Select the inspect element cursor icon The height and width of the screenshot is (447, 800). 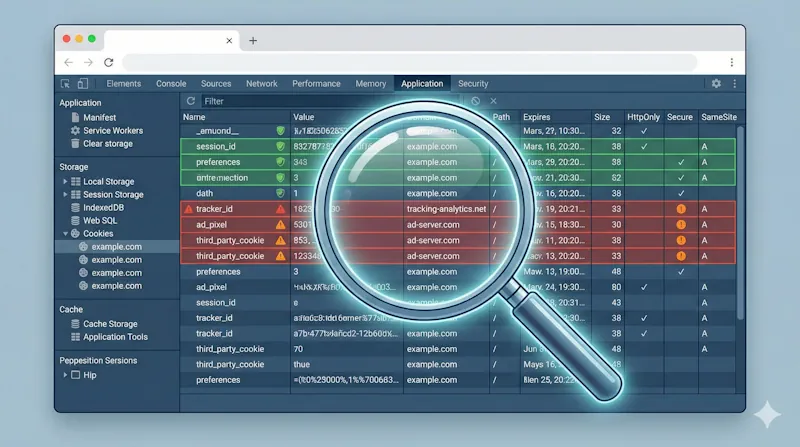(x=65, y=84)
